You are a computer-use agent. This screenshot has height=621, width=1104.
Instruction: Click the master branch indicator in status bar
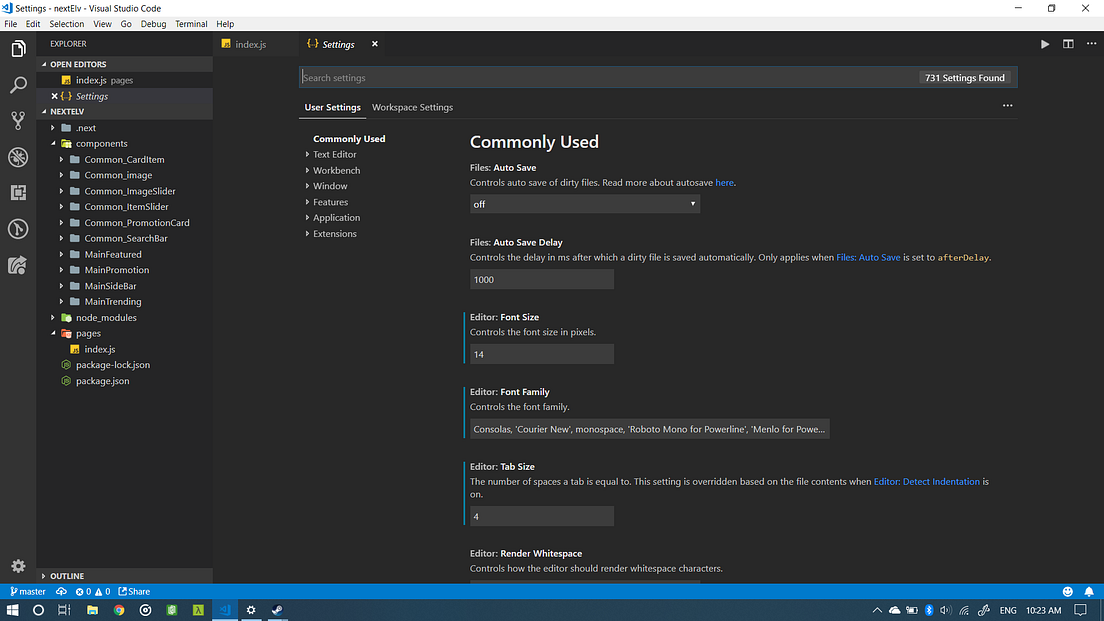click(x=27, y=591)
